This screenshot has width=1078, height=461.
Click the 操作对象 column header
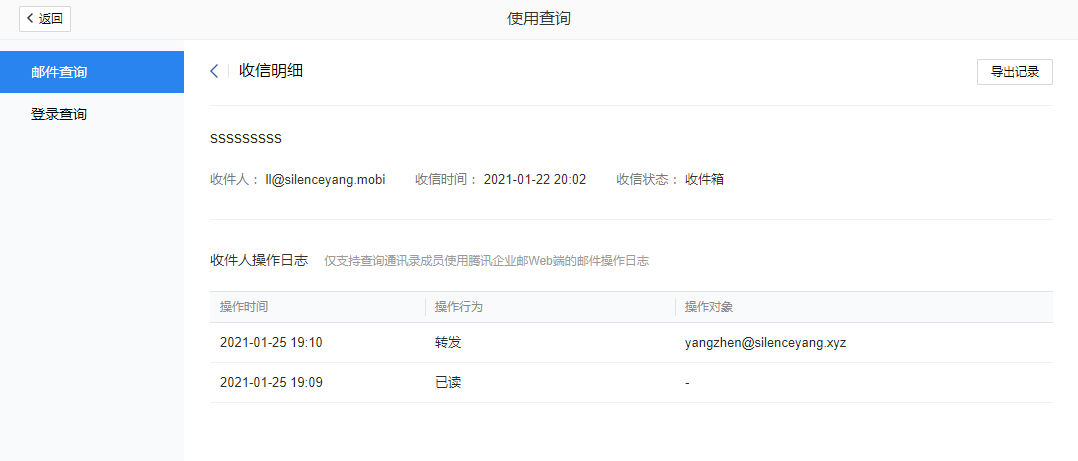tap(710, 307)
